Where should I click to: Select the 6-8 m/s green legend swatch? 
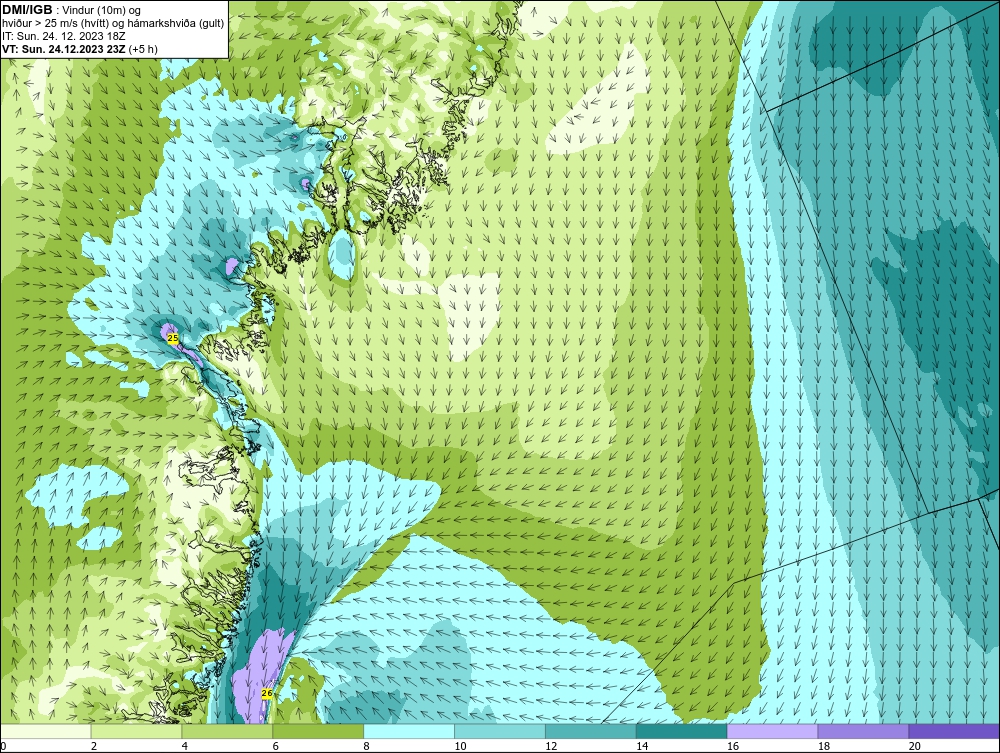(318, 731)
